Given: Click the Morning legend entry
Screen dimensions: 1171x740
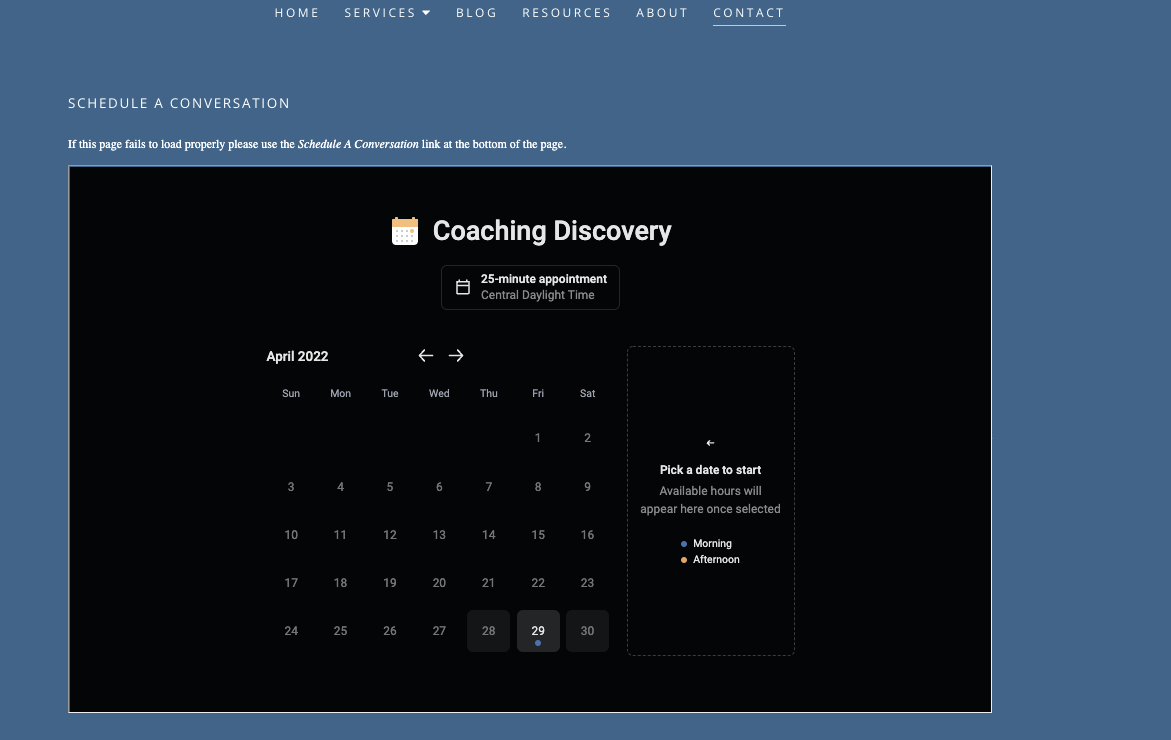Looking at the screenshot, I should point(706,544).
